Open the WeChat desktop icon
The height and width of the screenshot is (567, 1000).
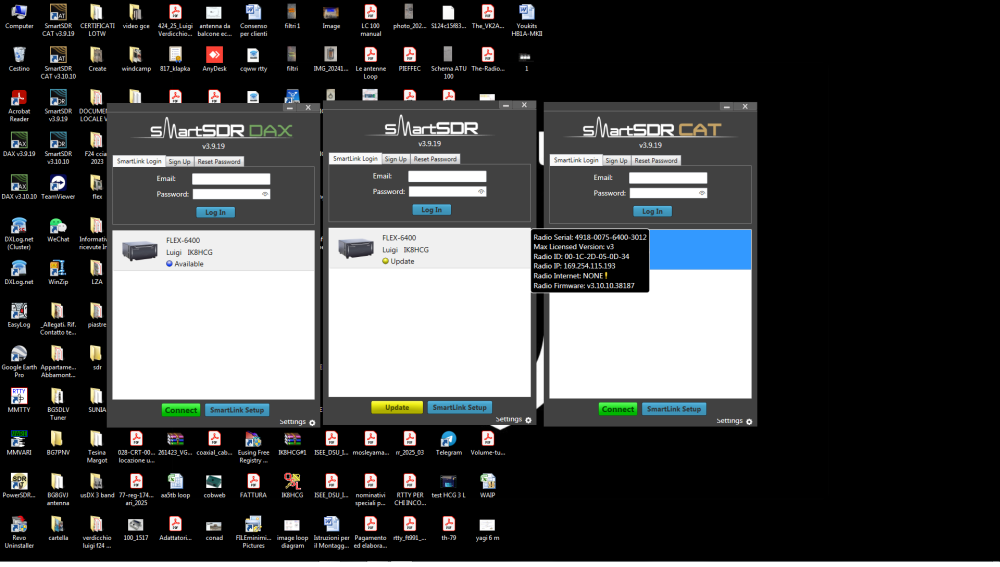58,230
